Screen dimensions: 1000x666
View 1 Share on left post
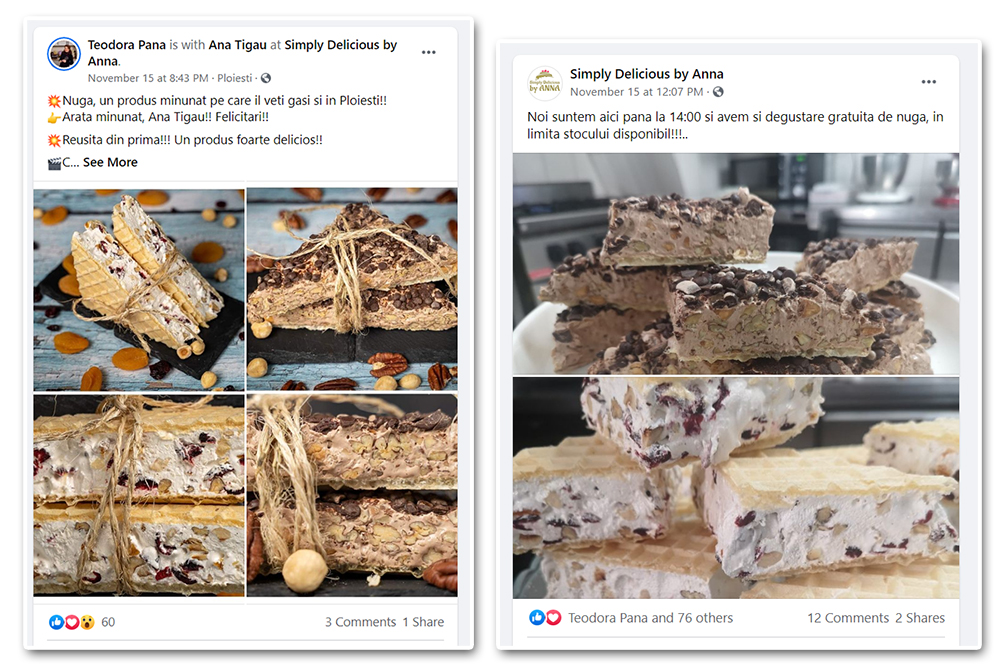click(423, 622)
